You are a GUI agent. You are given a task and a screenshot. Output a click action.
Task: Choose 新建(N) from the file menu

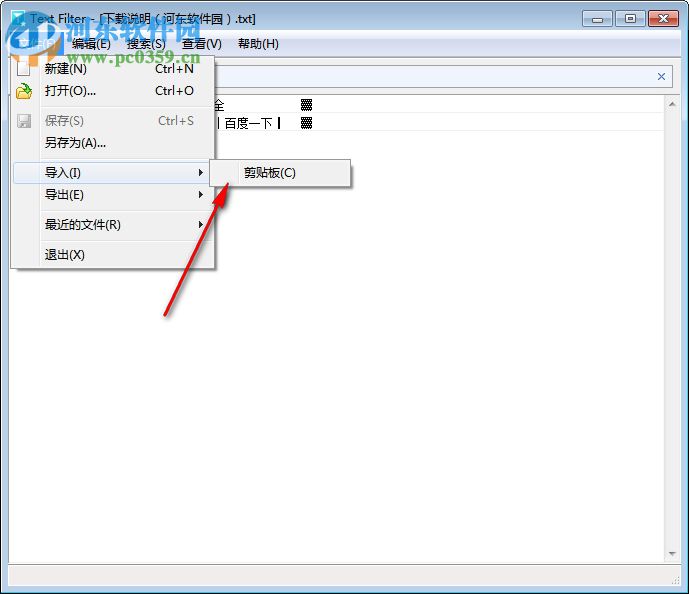point(114,69)
